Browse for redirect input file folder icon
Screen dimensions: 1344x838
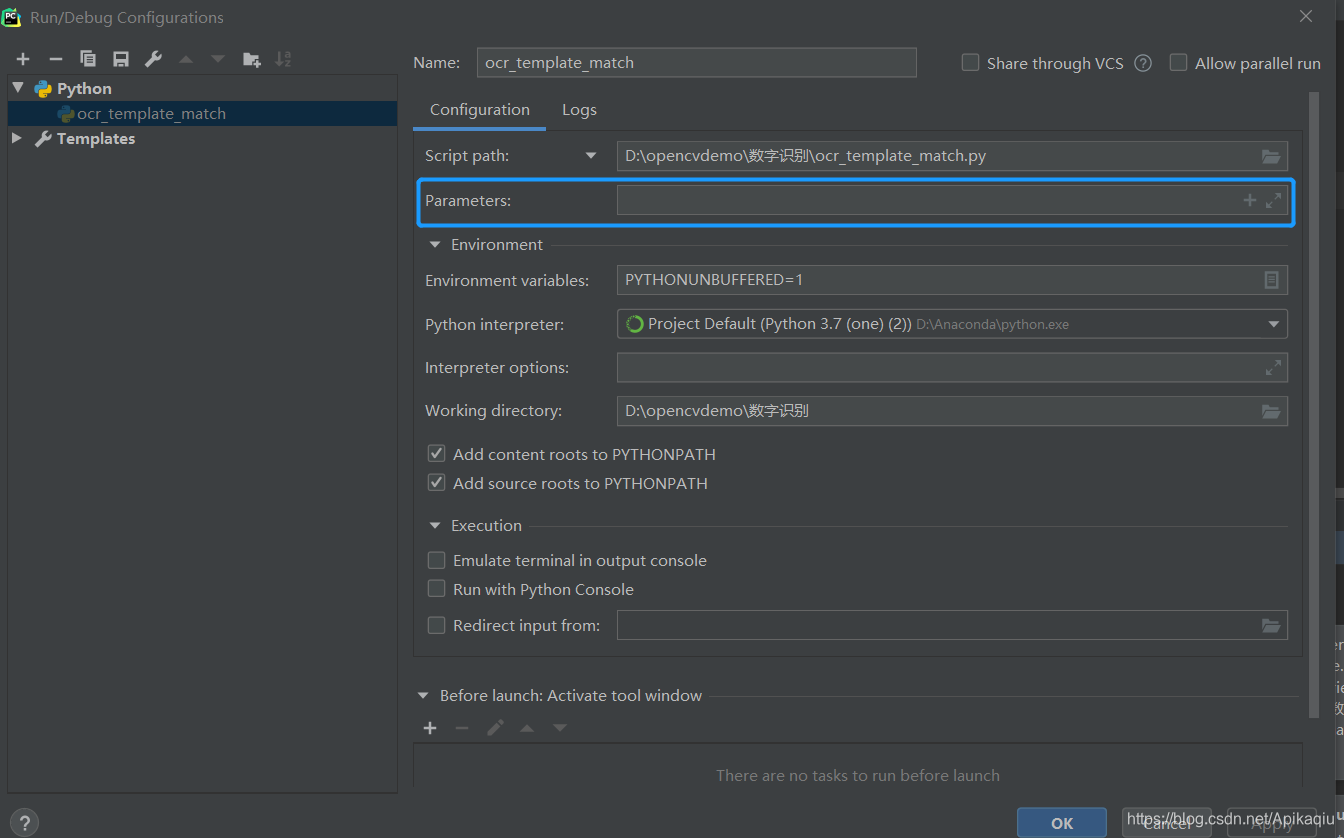click(1271, 626)
